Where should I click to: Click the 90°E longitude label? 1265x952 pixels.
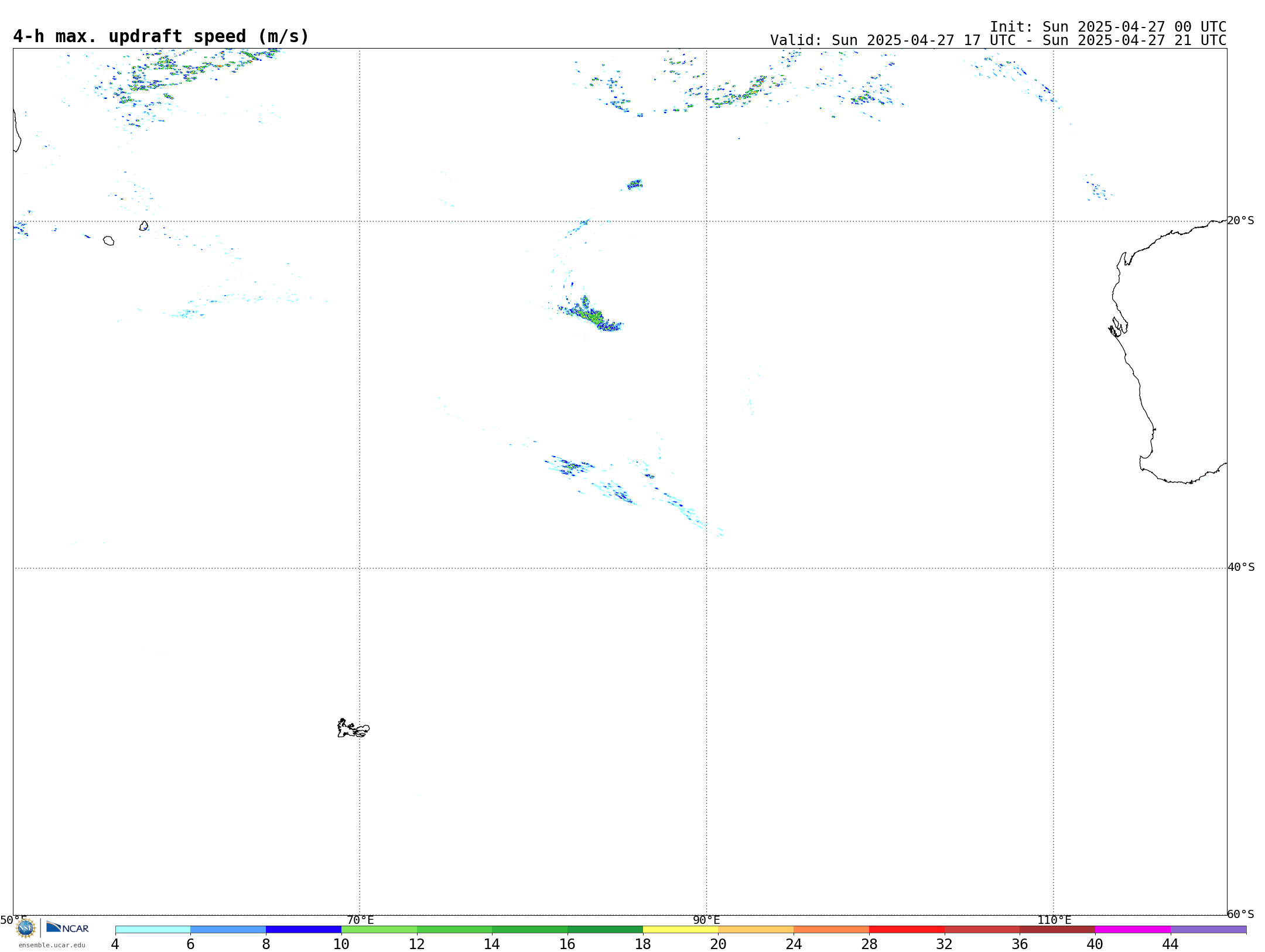click(706, 920)
